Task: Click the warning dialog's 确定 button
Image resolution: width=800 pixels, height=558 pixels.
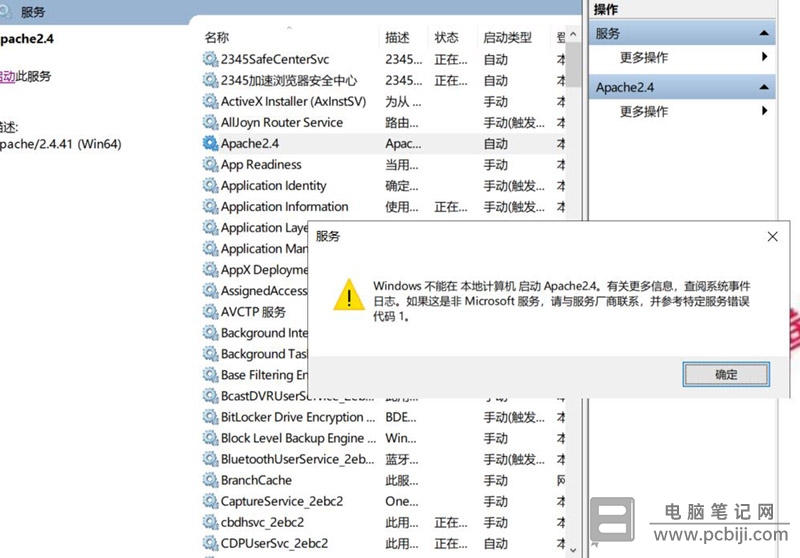Action: 726,374
